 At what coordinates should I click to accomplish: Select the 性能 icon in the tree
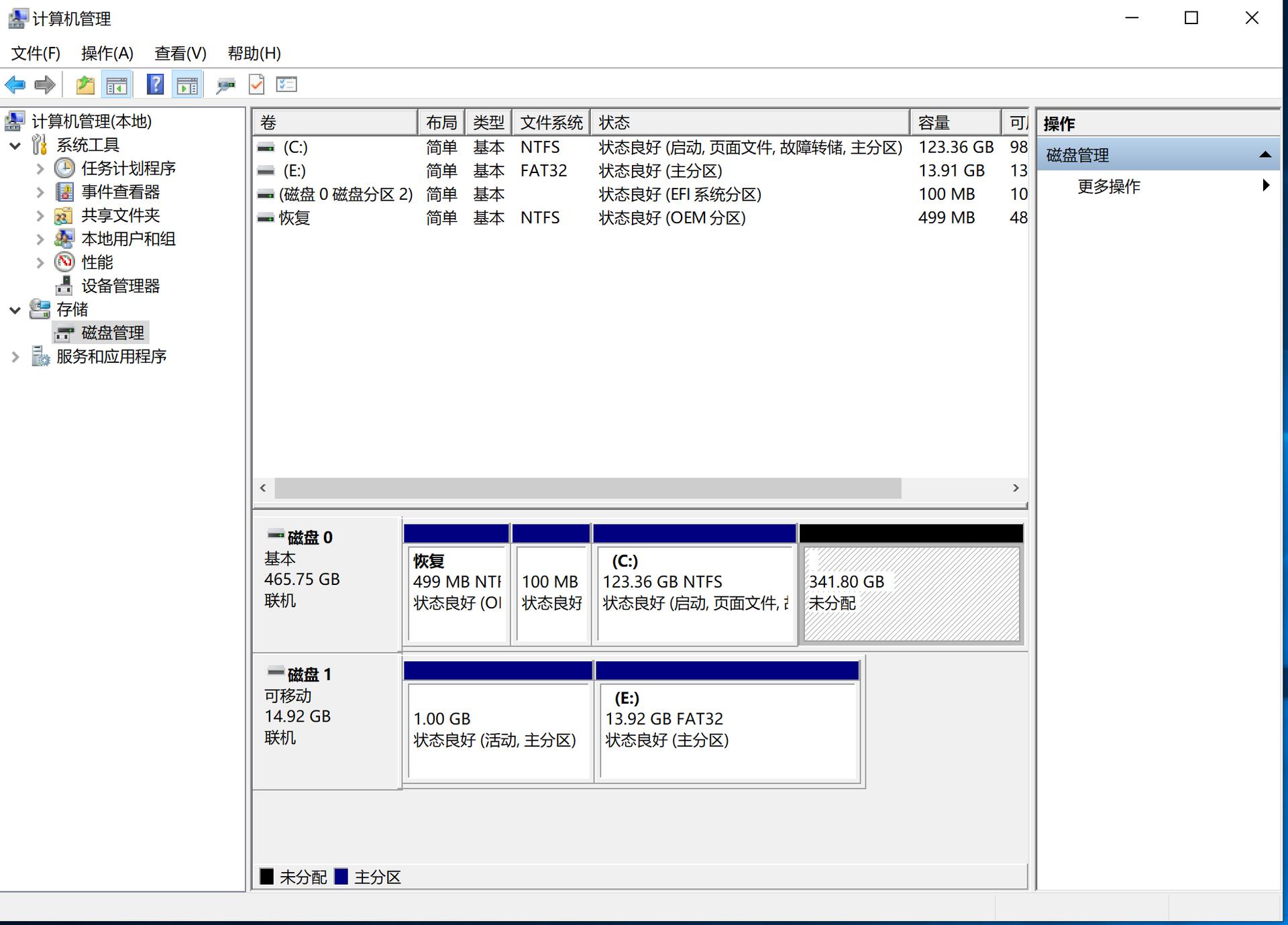pos(64,262)
